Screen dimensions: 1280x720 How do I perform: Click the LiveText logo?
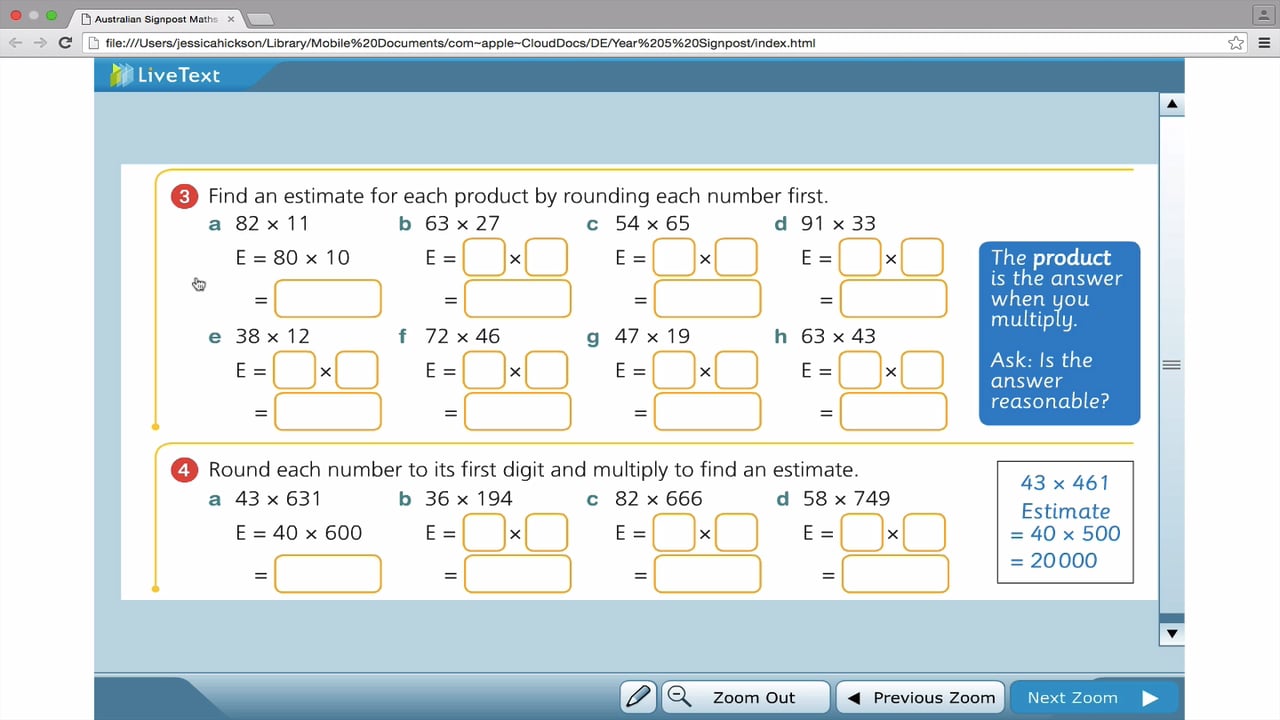click(166, 75)
